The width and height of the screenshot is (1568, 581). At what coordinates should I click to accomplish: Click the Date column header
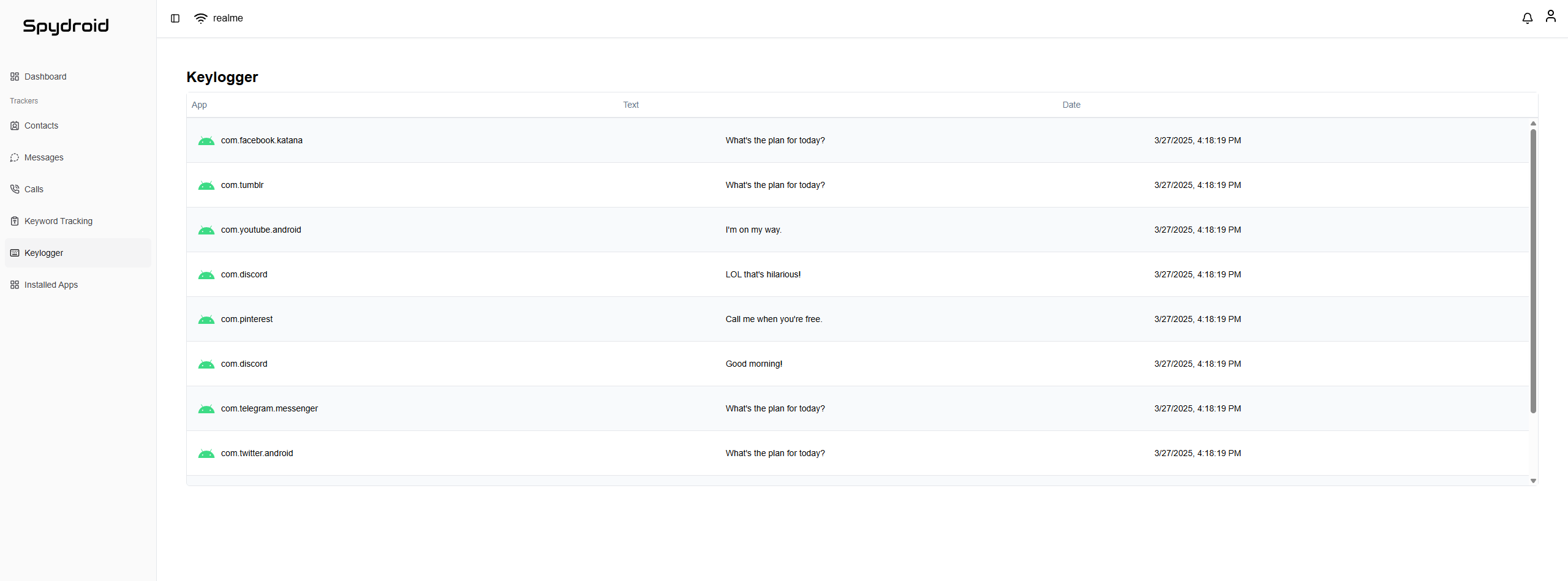(x=1071, y=105)
